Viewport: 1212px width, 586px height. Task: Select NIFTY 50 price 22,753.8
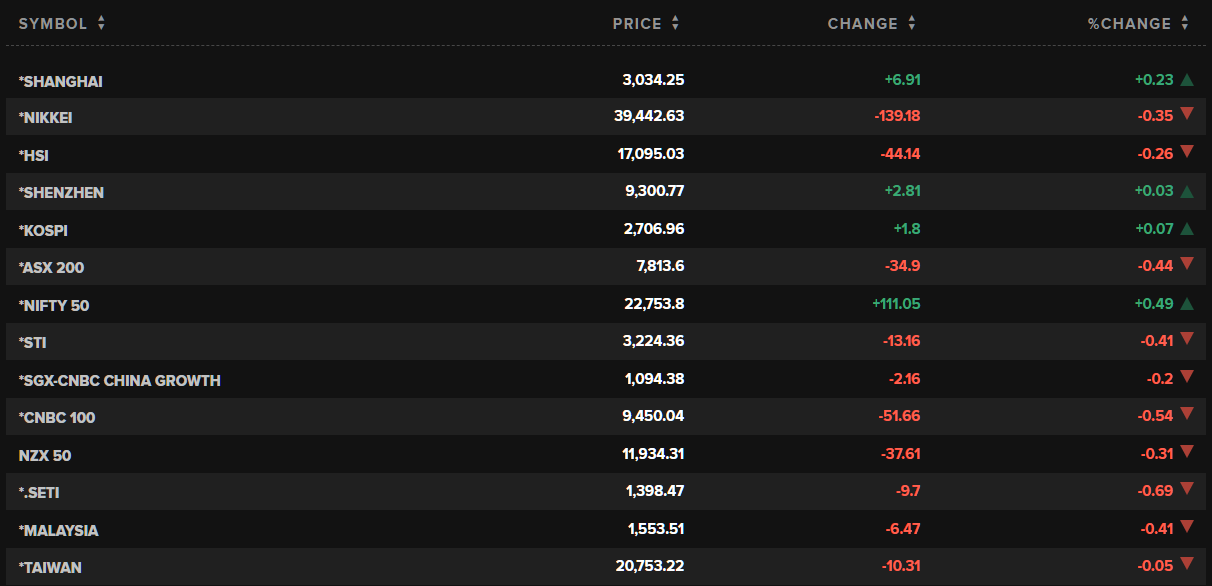[654, 304]
